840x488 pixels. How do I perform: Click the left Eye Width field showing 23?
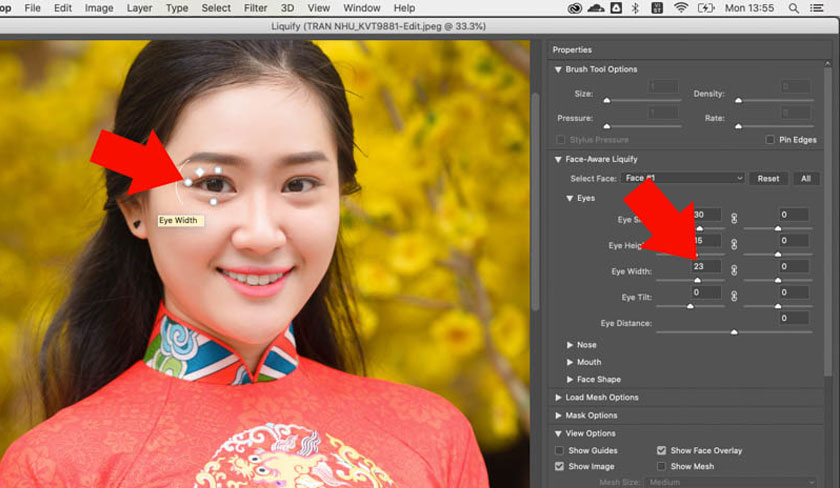pyautogui.click(x=706, y=266)
